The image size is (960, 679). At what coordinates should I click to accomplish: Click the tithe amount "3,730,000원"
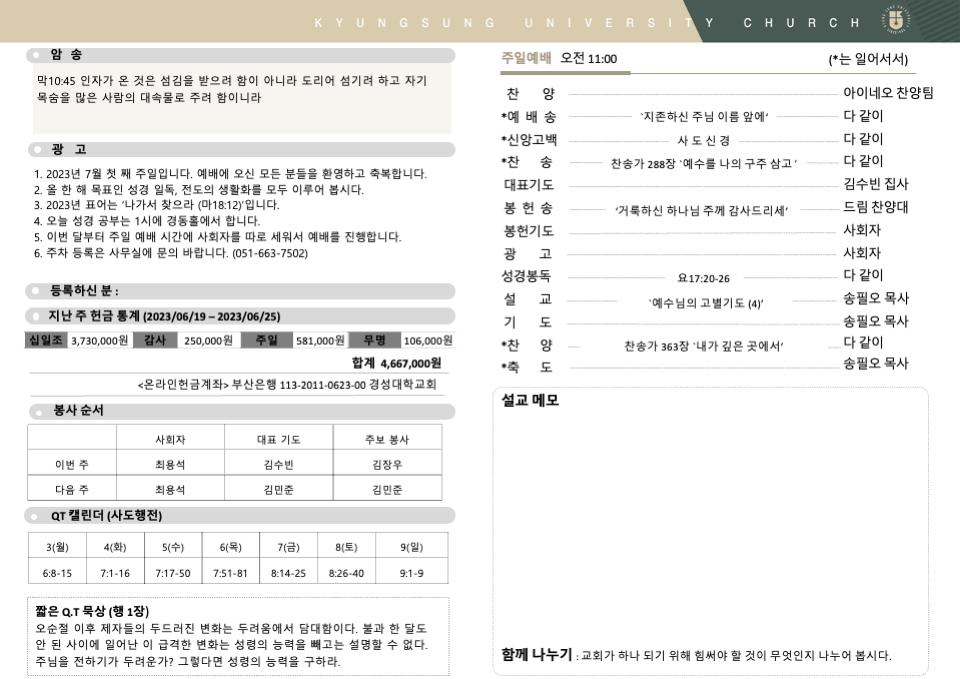(x=100, y=340)
